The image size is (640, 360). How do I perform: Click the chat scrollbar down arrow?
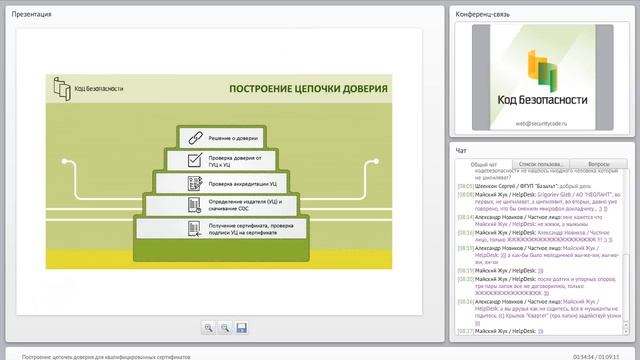pos(626,332)
